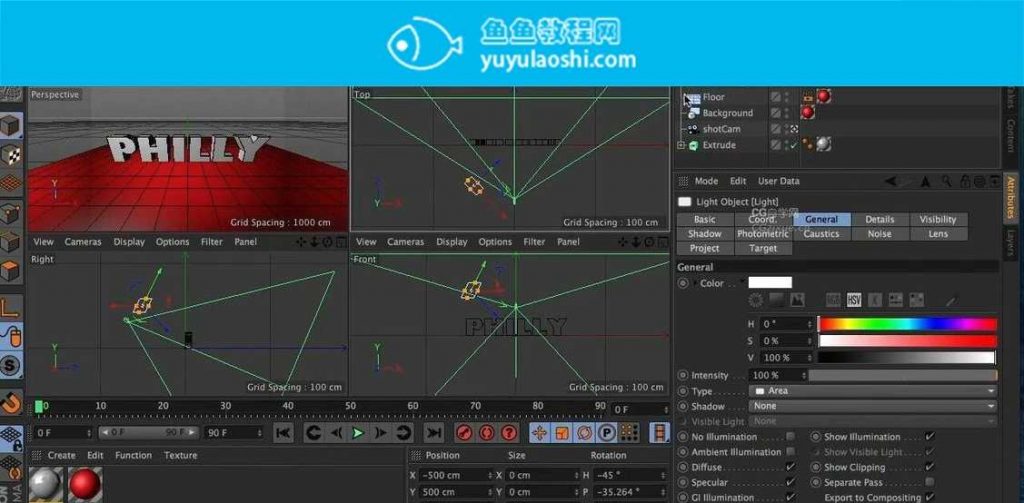This screenshot has width=1024, height=503.
Task: Click the HSV color mode icon
Action: [854, 300]
